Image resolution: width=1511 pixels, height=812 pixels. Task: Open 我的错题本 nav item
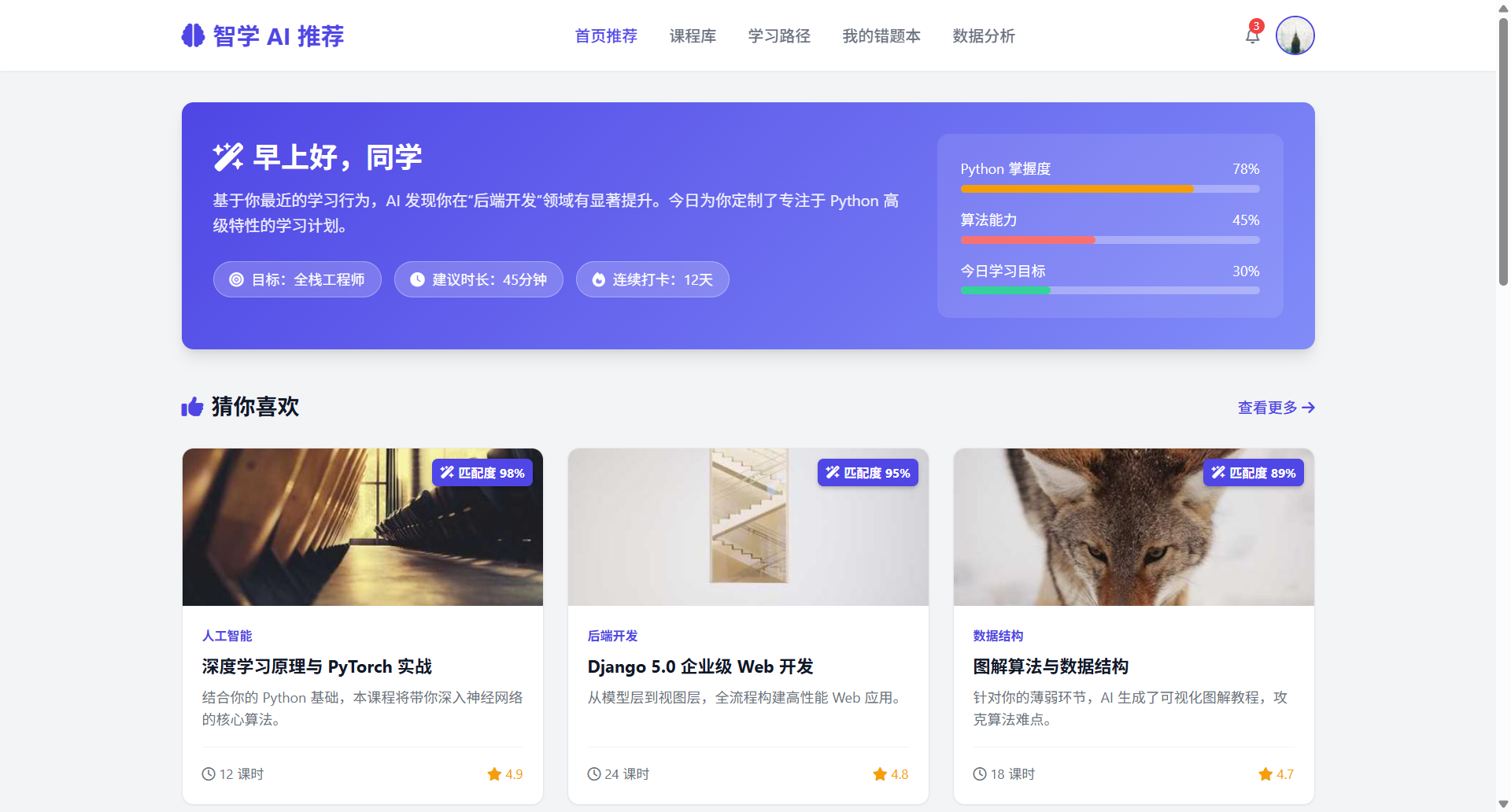[x=881, y=36]
